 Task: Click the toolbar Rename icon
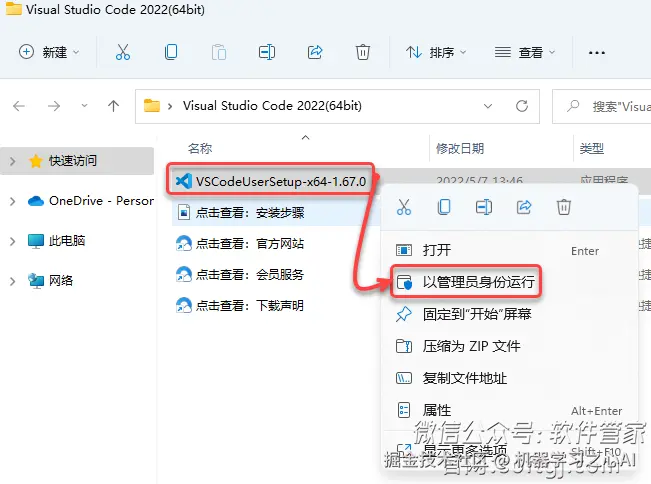(x=267, y=52)
